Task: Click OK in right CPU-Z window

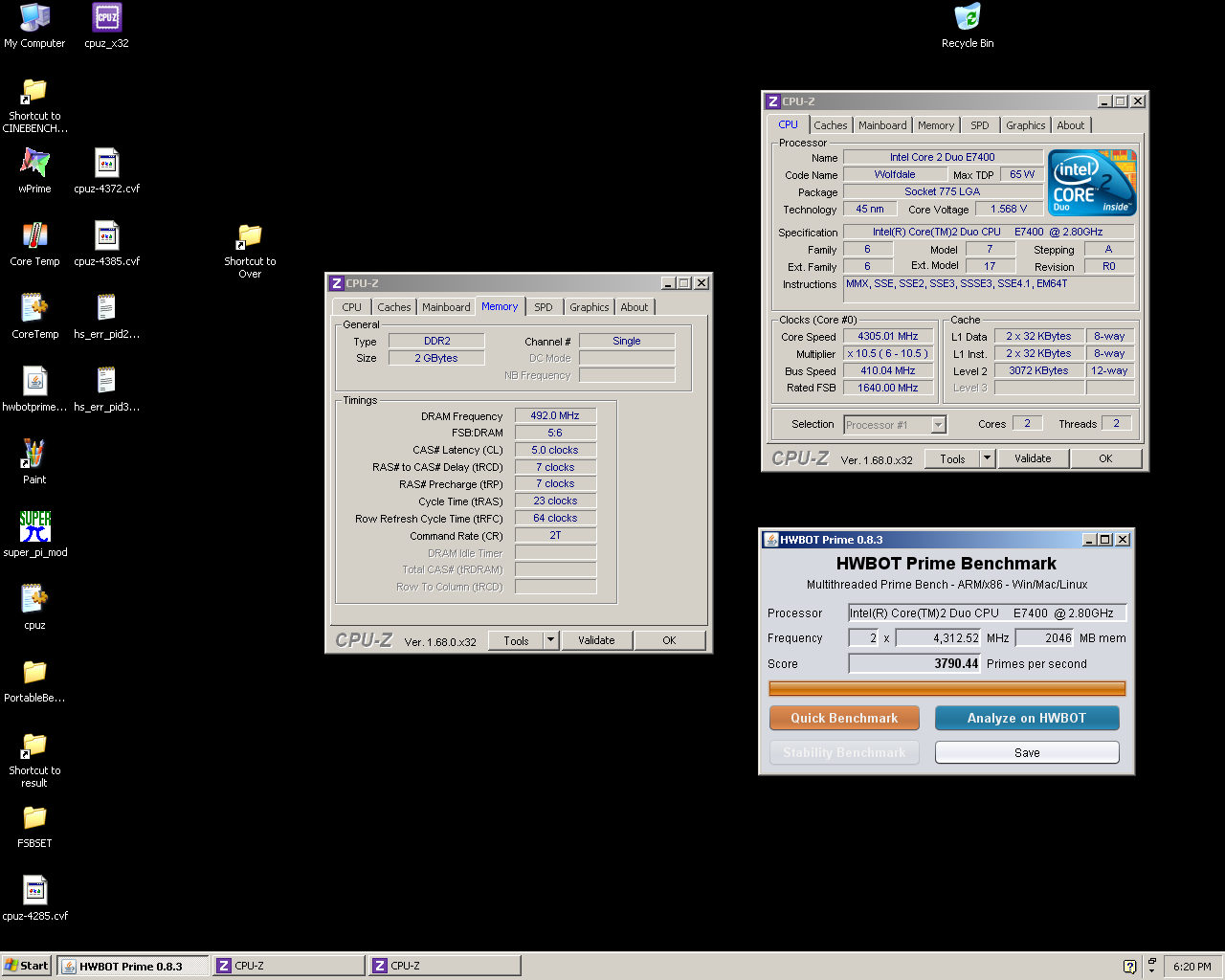Action: coord(1105,458)
